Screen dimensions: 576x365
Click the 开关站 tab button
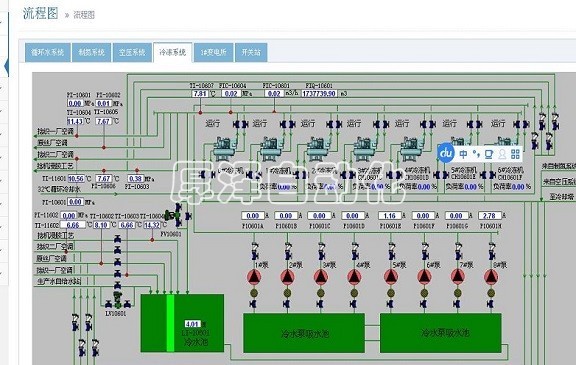(251, 53)
